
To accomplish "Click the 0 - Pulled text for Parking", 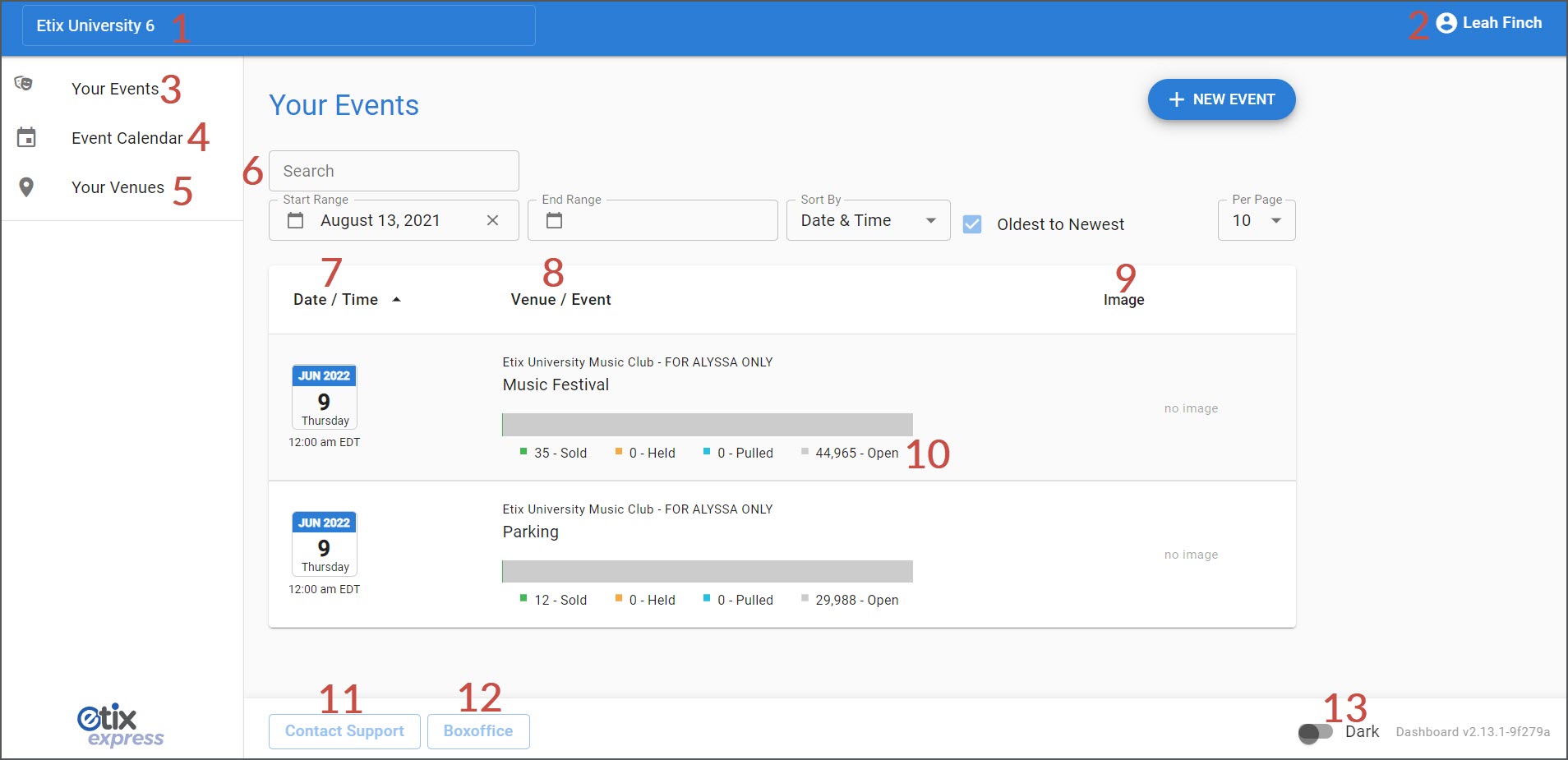I will (745, 600).
